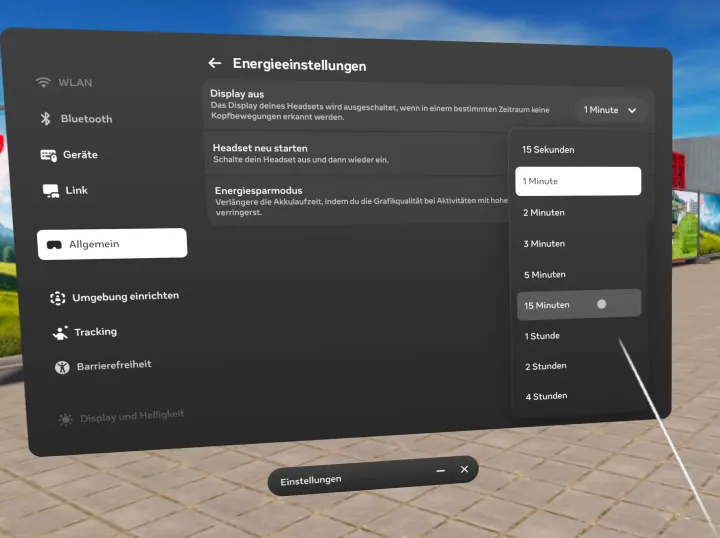
Task: Choose 4 Stunden display timeout
Action: pyautogui.click(x=580, y=396)
